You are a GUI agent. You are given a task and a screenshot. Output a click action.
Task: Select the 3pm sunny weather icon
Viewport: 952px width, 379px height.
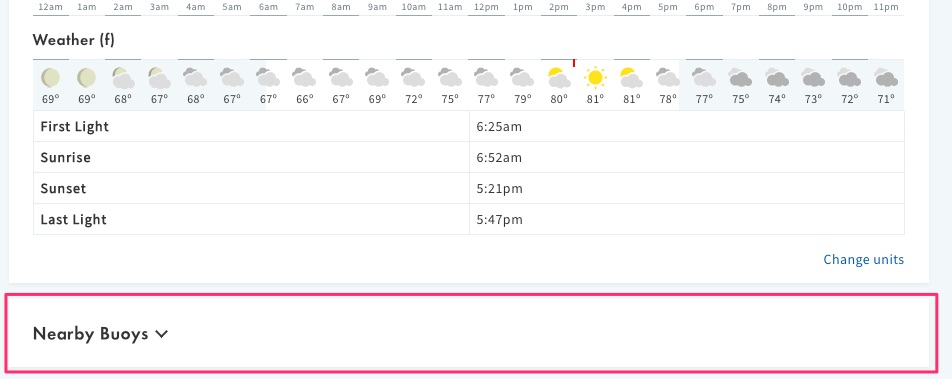click(595, 78)
